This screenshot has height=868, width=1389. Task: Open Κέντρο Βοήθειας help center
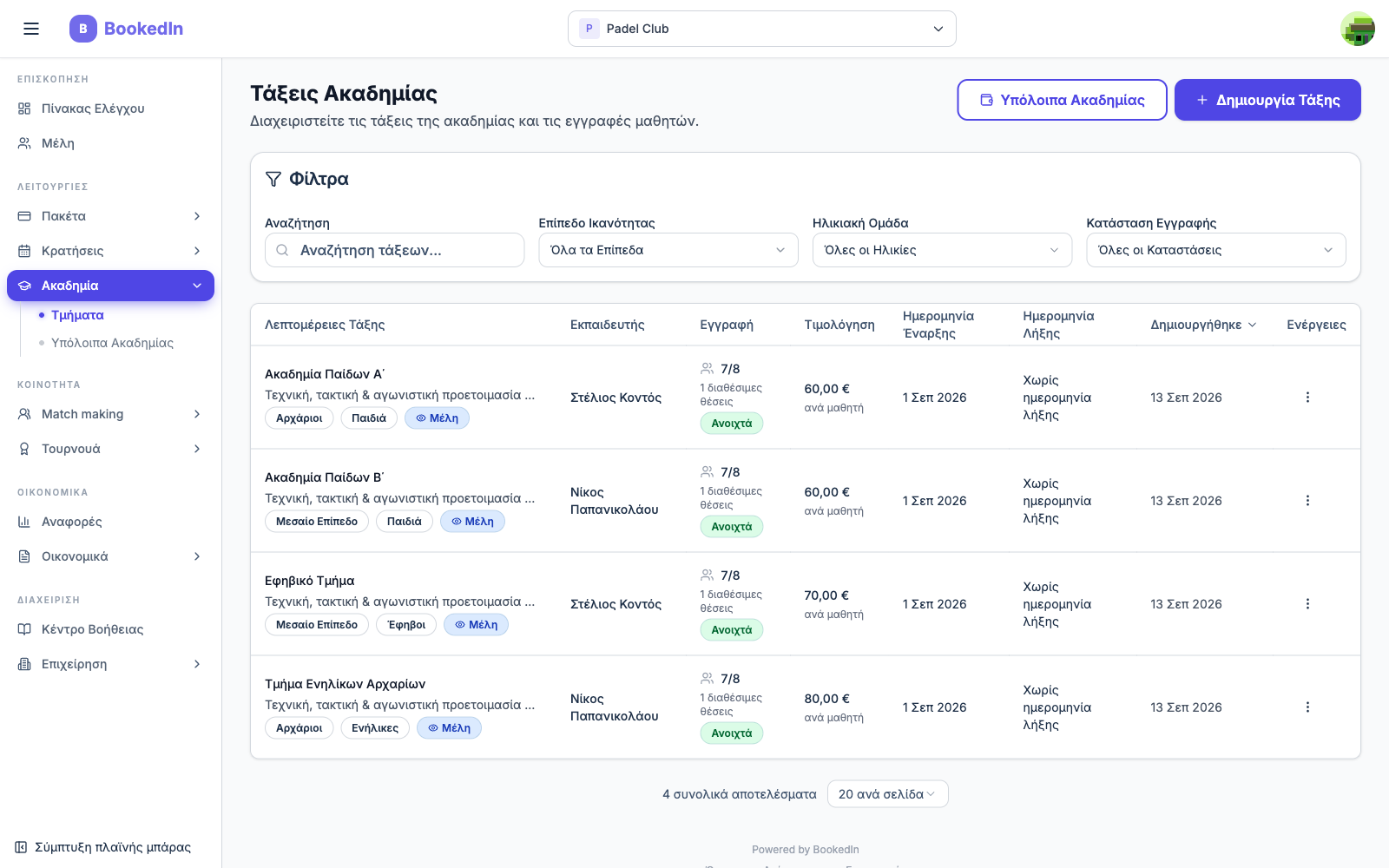tap(110, 629)
